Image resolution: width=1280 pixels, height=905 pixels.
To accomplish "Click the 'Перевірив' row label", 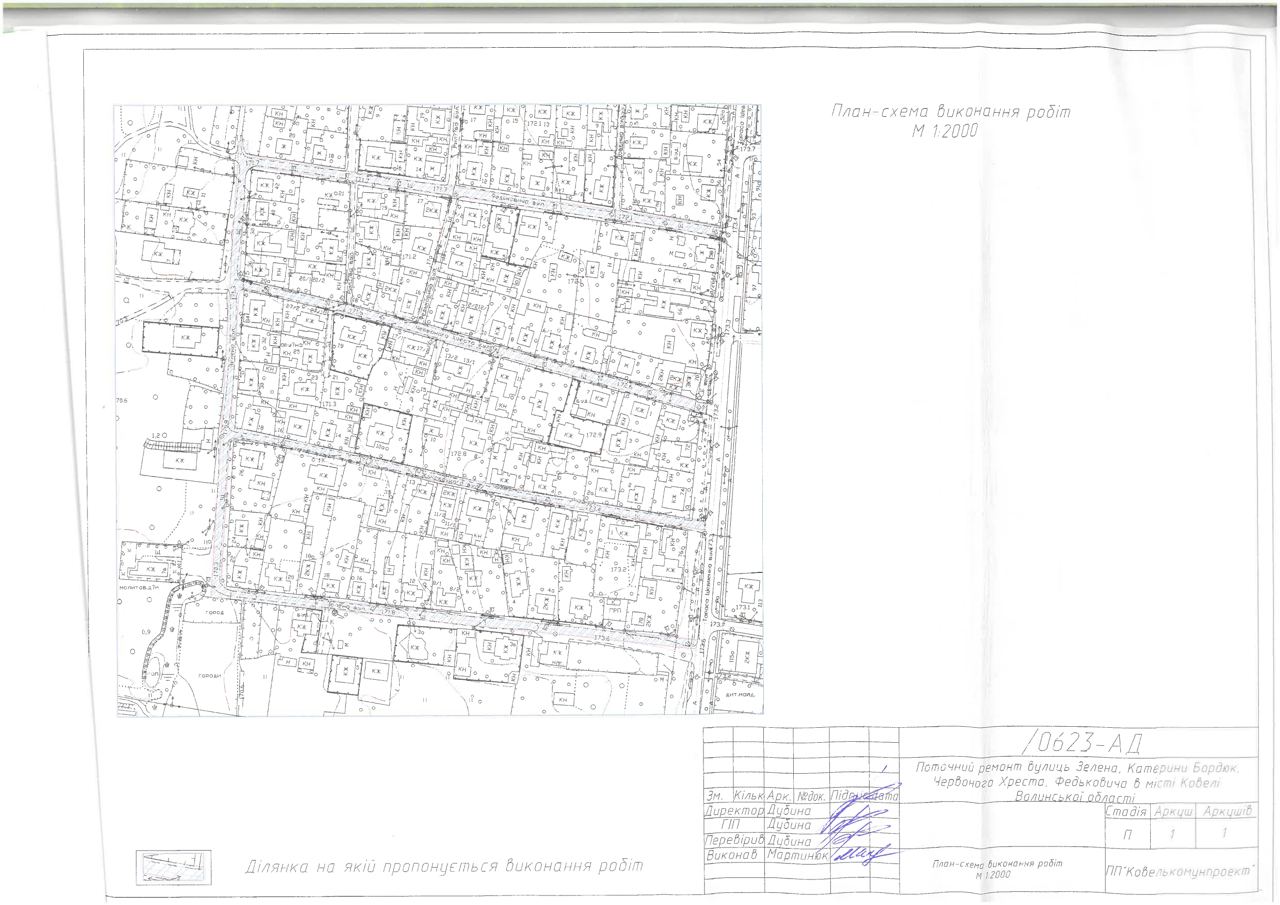I will (x=735, y=841).
